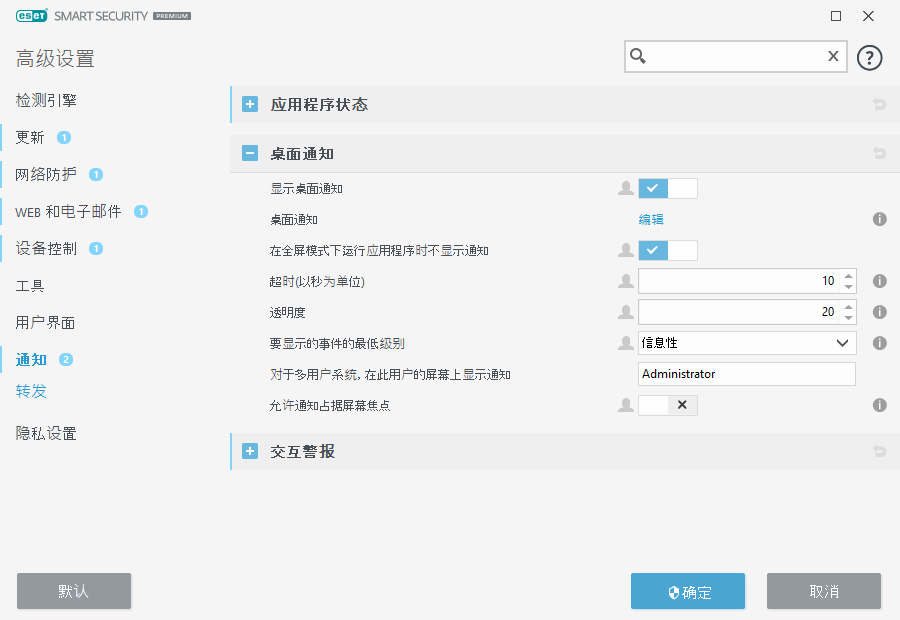900x620 pixels.
Task: Click the search magnifier icon
Action: pyautogui.click(x=638, y=56)
